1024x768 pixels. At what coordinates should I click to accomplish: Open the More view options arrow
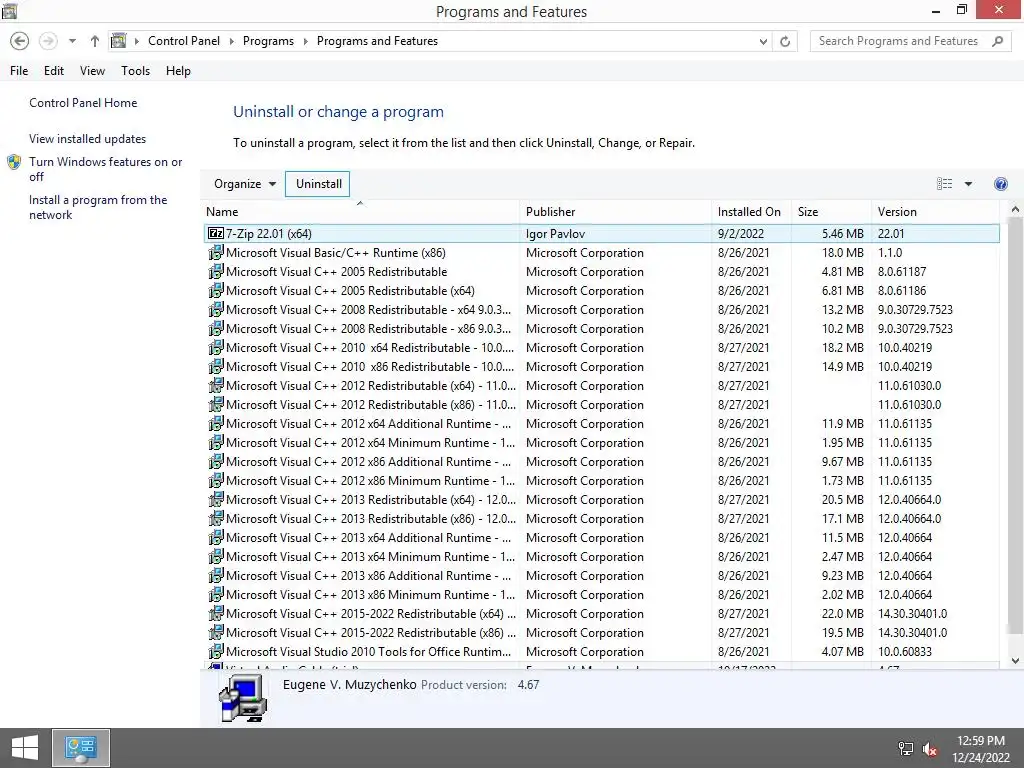click(x=968, y=184)
